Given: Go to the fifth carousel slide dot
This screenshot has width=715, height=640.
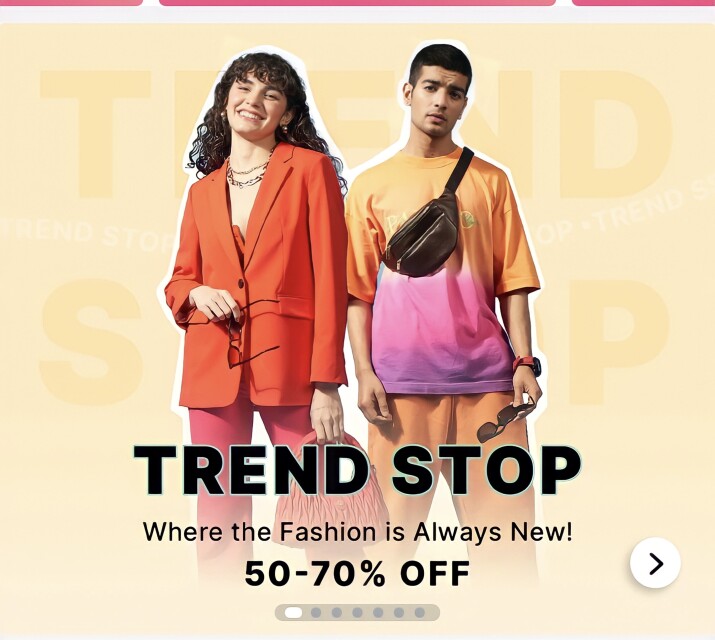Looking at the screenshot, I should pyautogui.click(x=378, y=613).
